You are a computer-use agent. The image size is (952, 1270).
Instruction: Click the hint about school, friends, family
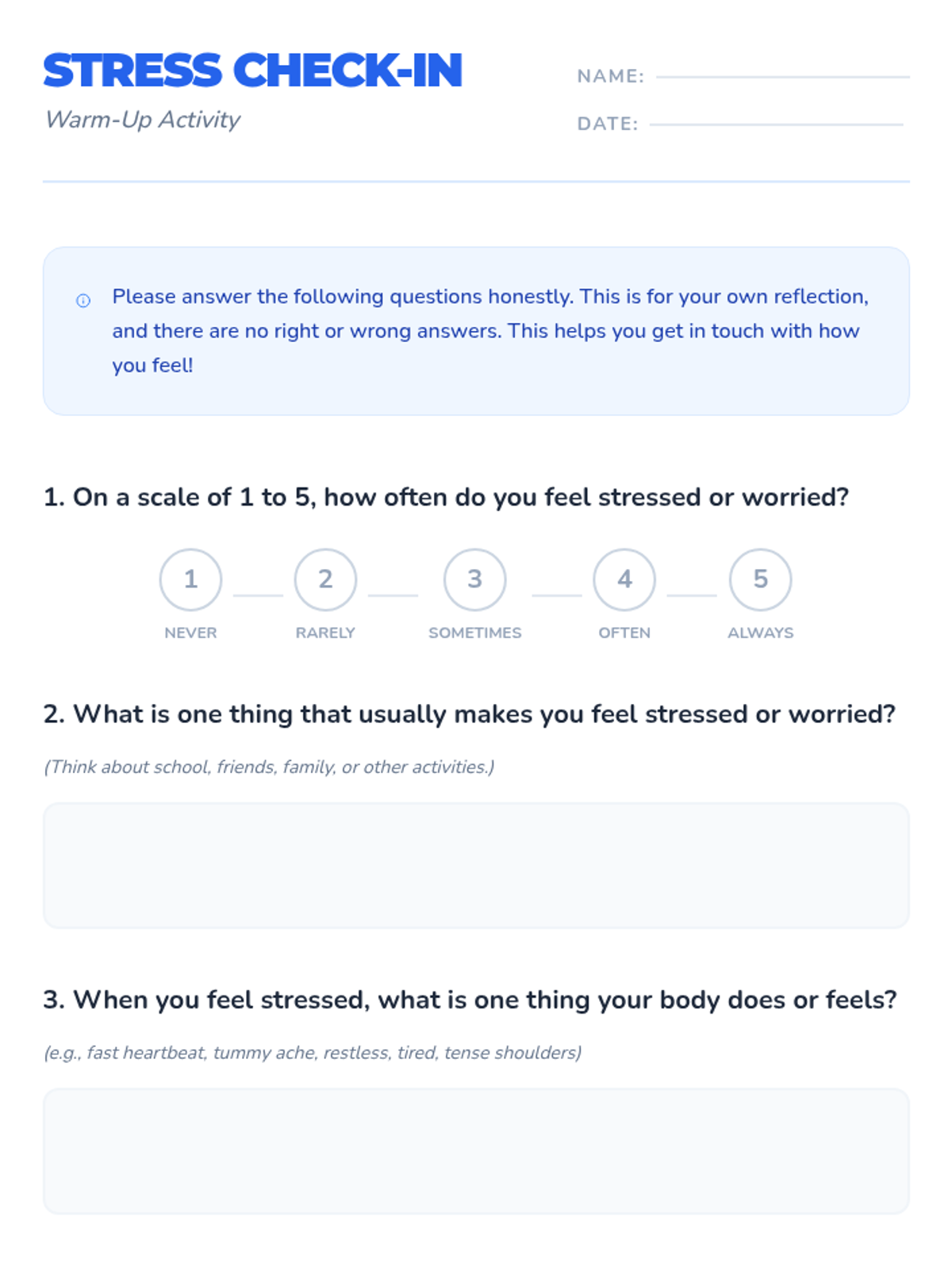coord(269,767)
